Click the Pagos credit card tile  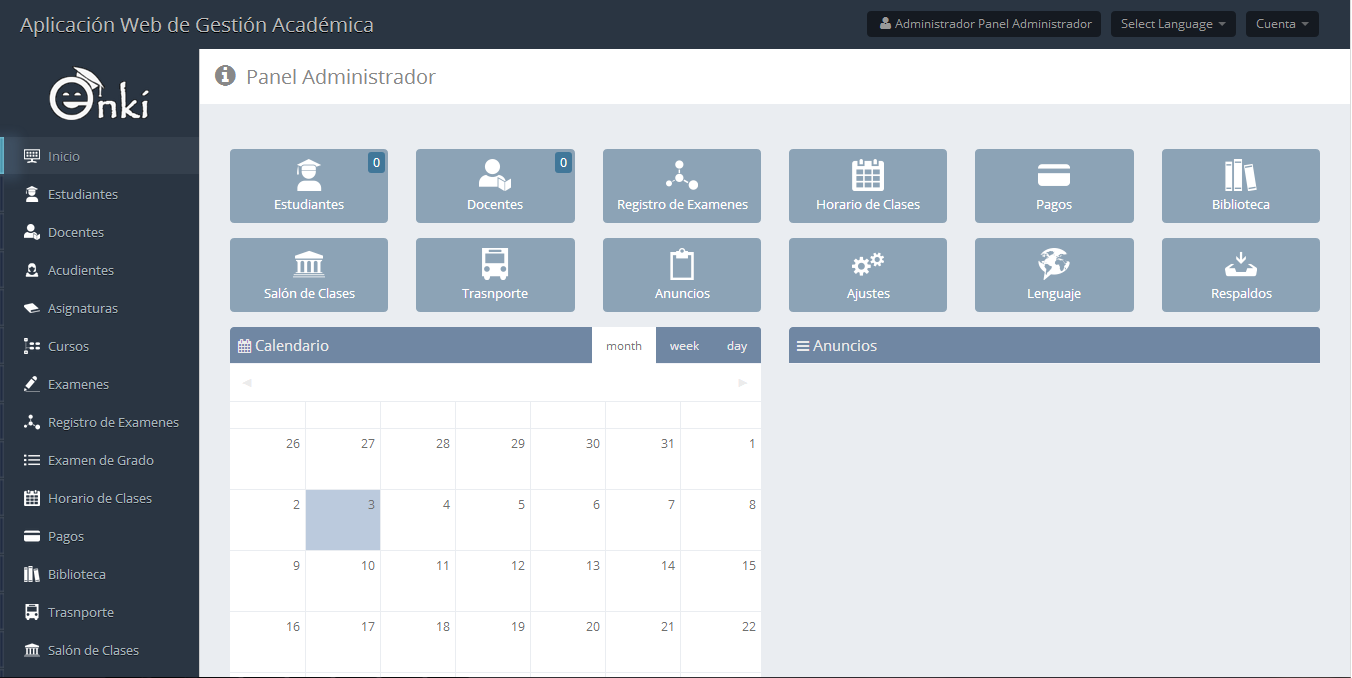click(x=1054, y=186)
